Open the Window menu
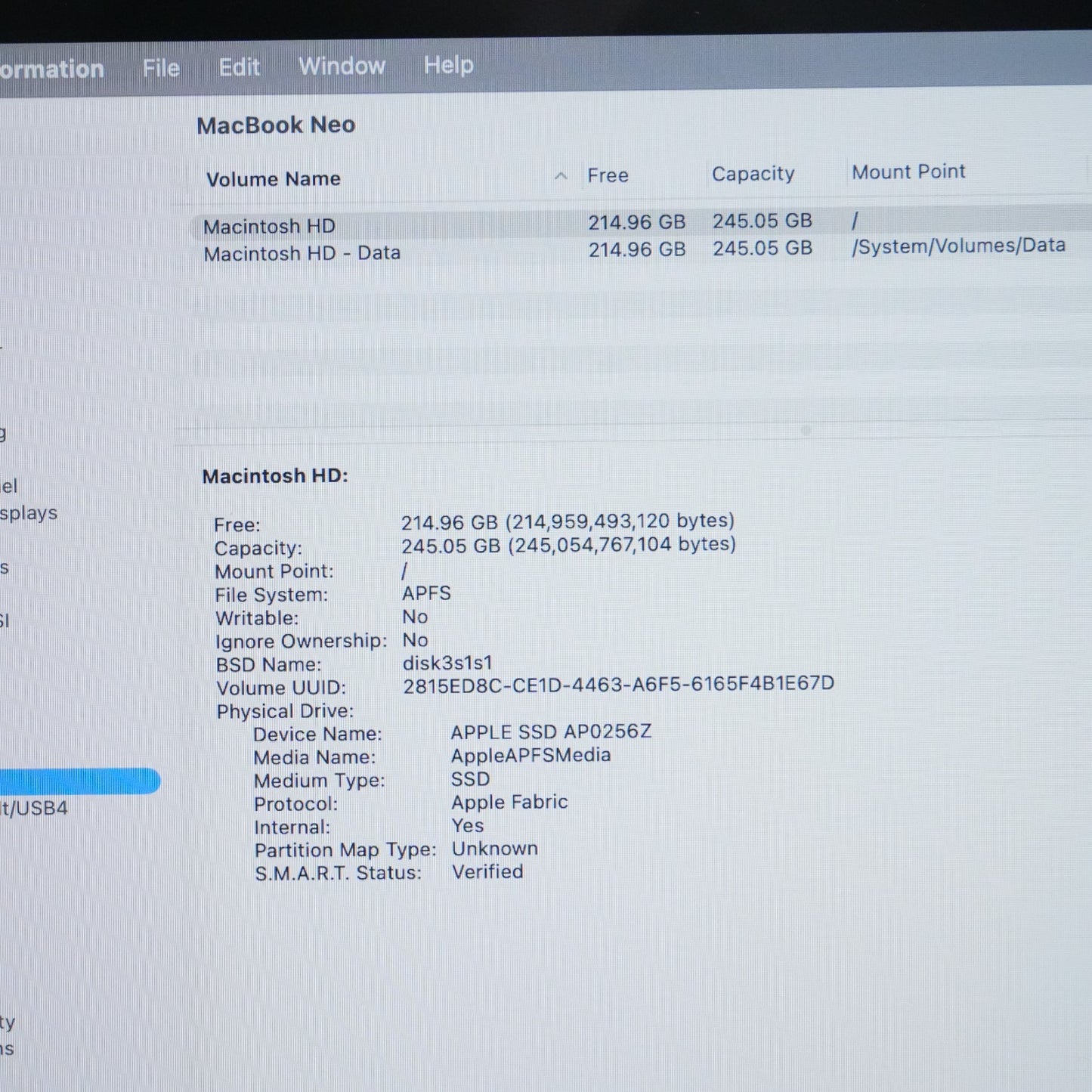Screen dimensions: 1092x1092 pyautogui.click(x=342, y=66)
